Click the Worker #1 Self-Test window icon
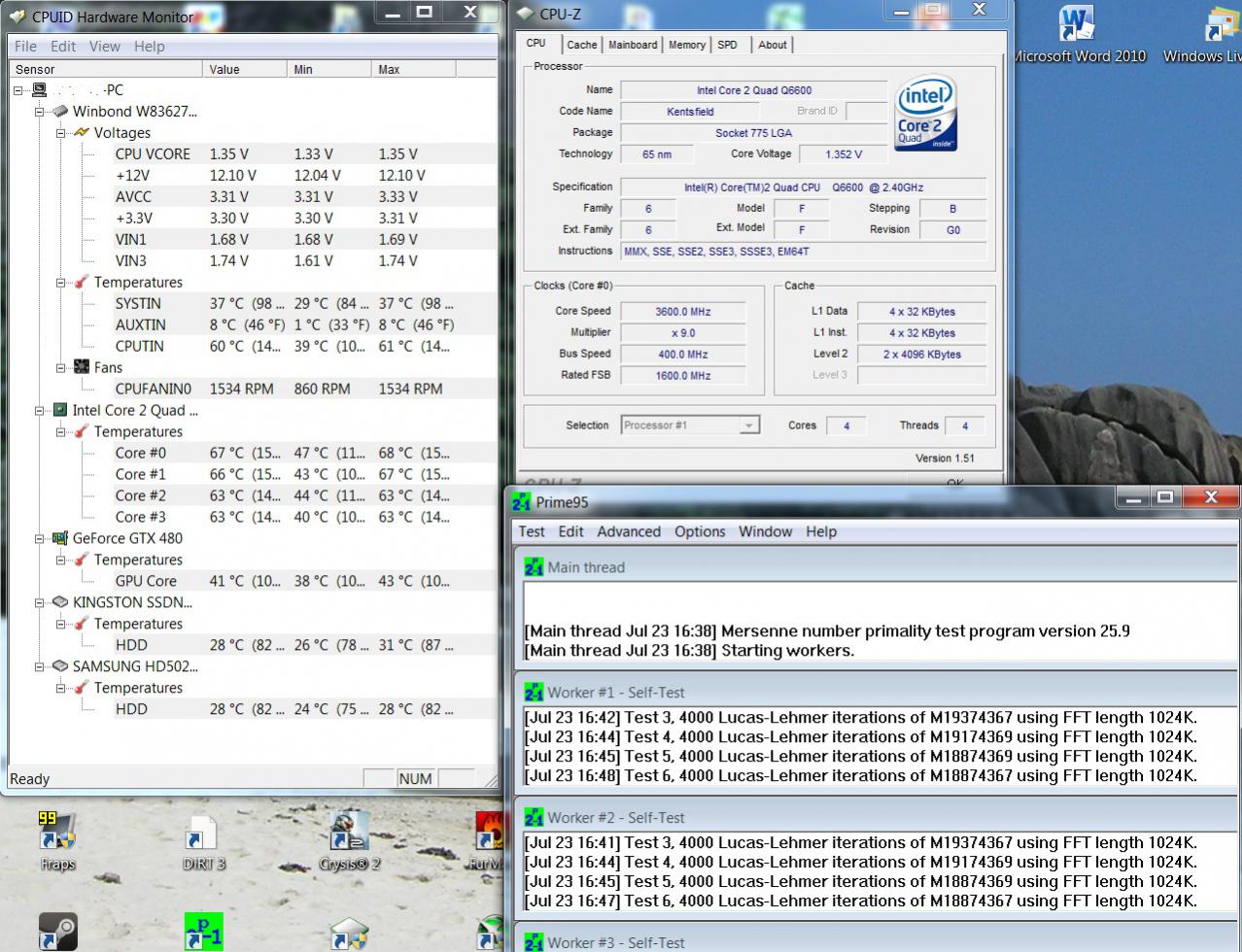The height and width of the screenshot is (952, 1242). pyautogui.click(x=534, y=693)
